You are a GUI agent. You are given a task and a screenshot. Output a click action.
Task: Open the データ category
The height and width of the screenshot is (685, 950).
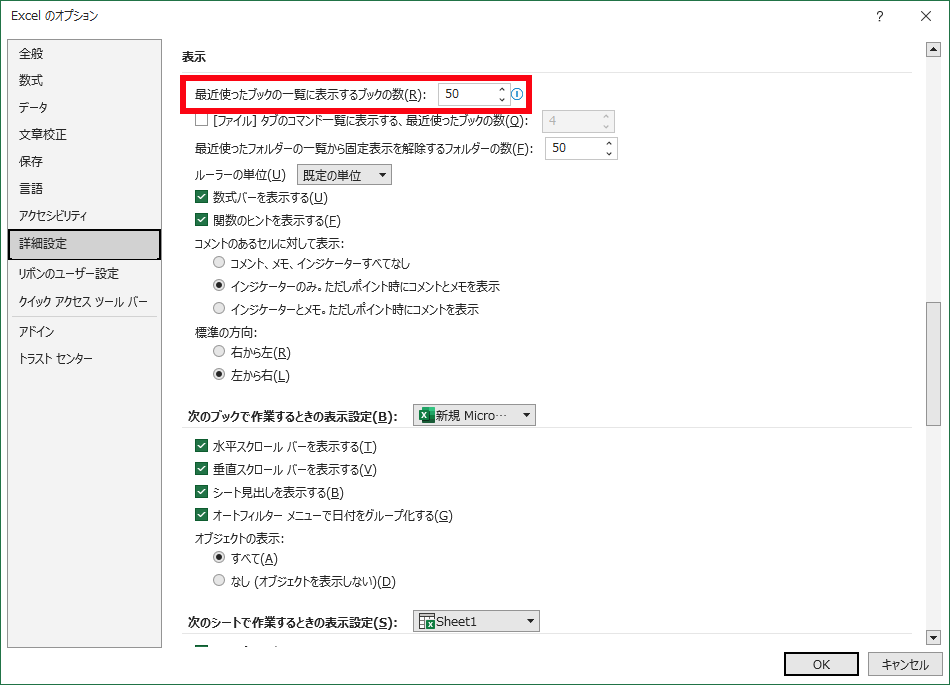tap(84, 107)
